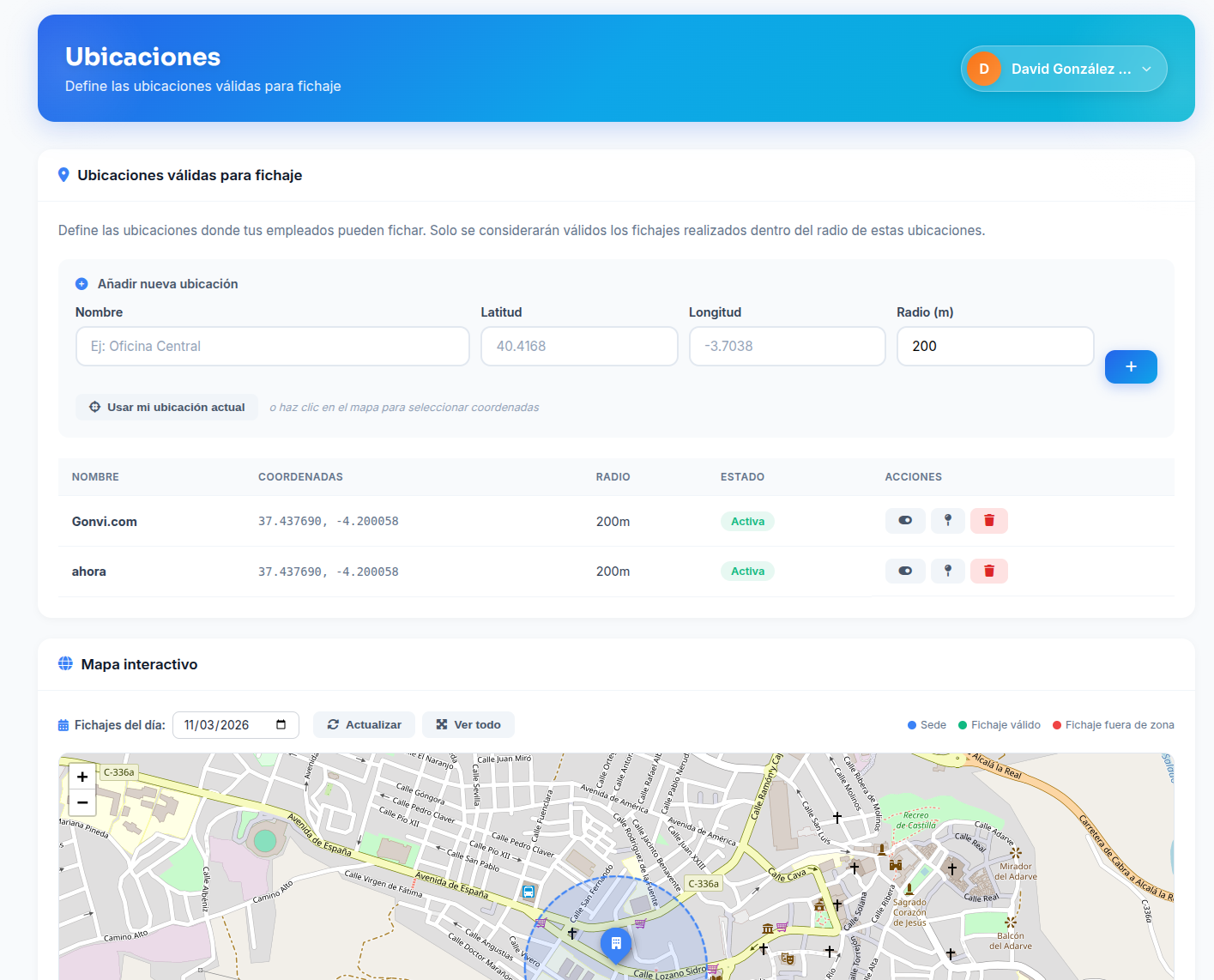Click the D user avatar circle
The height and width of the screenshot is (980, 1214).
[984, 69]
